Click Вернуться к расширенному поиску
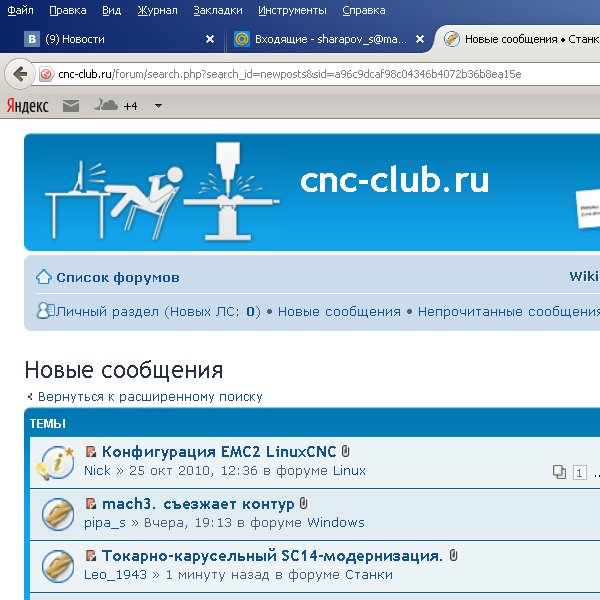 pyautogui.click(x=150, y=396)
